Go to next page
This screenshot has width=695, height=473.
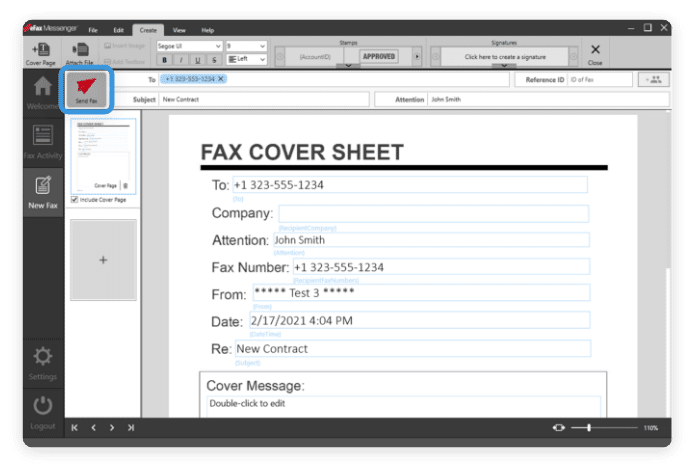[x=112, y=428]
